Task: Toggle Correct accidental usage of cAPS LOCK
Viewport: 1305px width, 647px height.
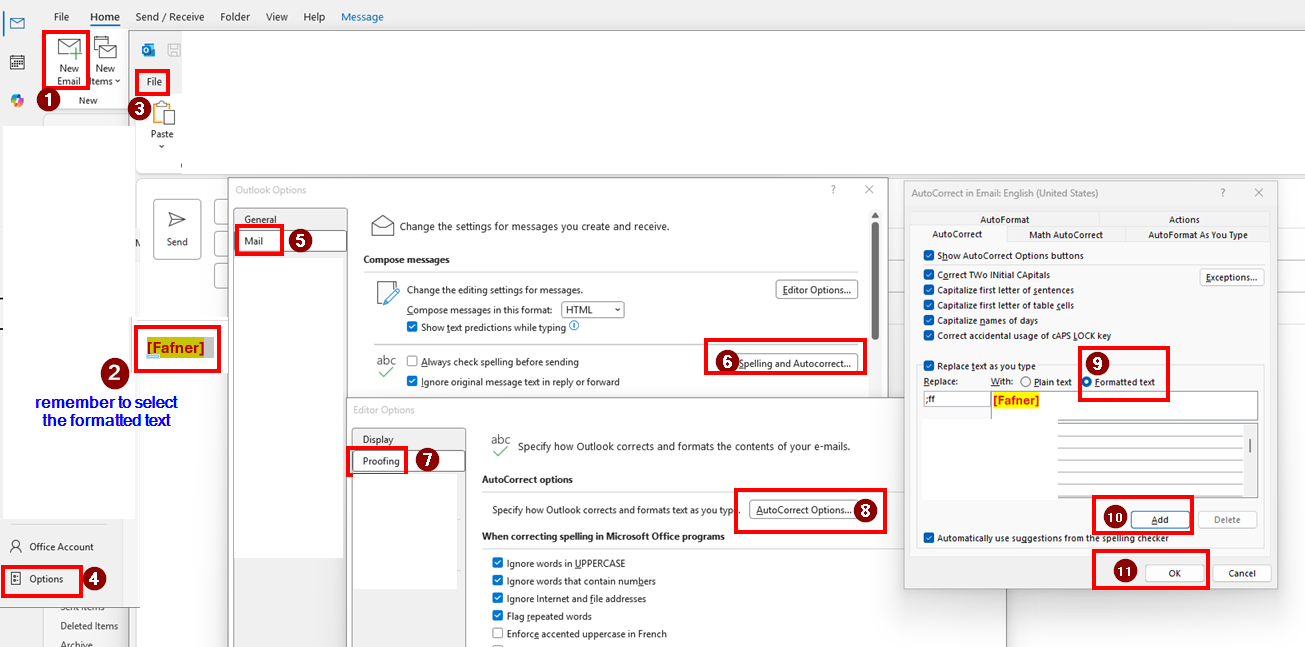Action: click(930, 336)
